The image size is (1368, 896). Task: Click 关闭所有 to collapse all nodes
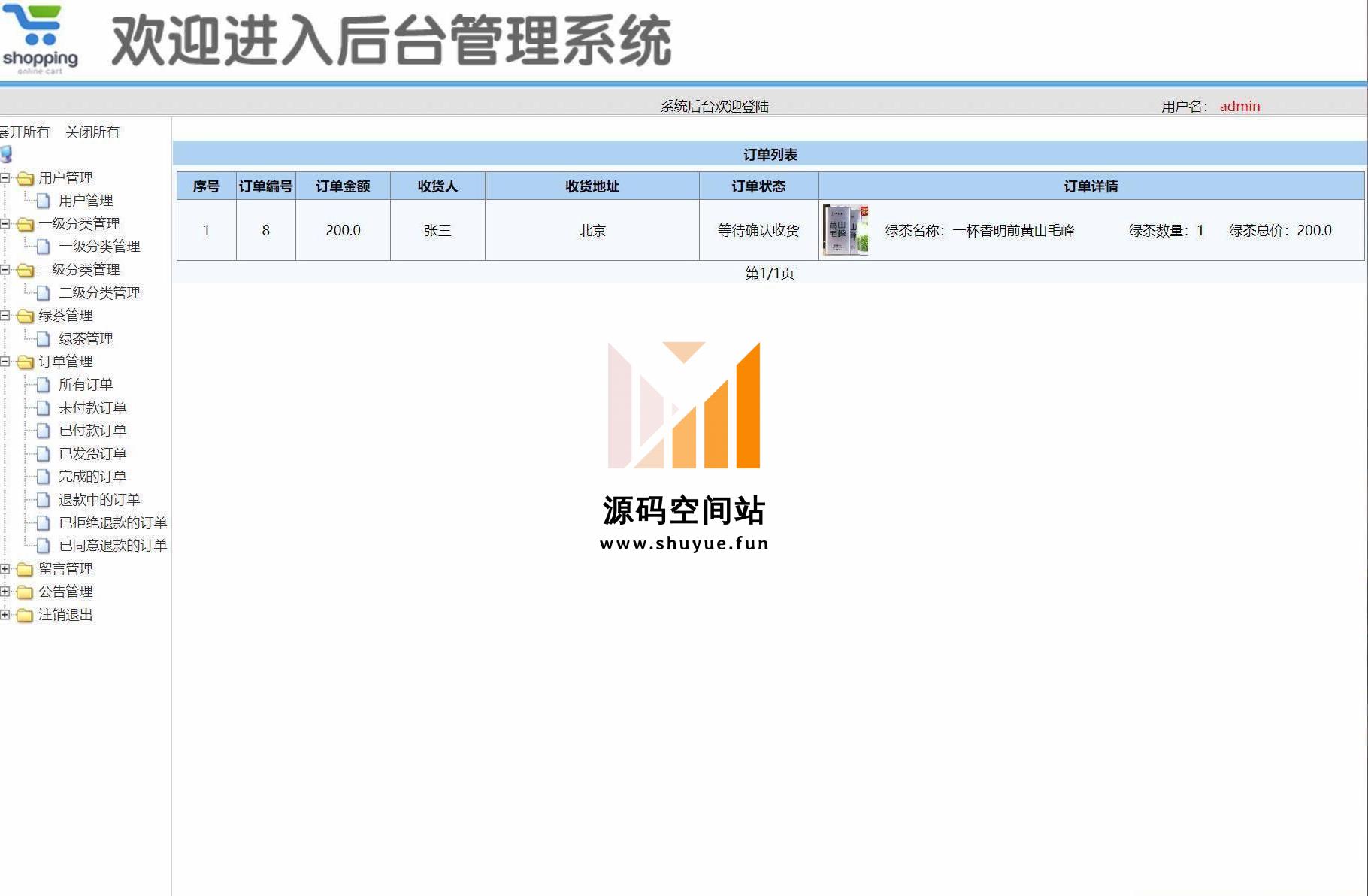point(92,132)
